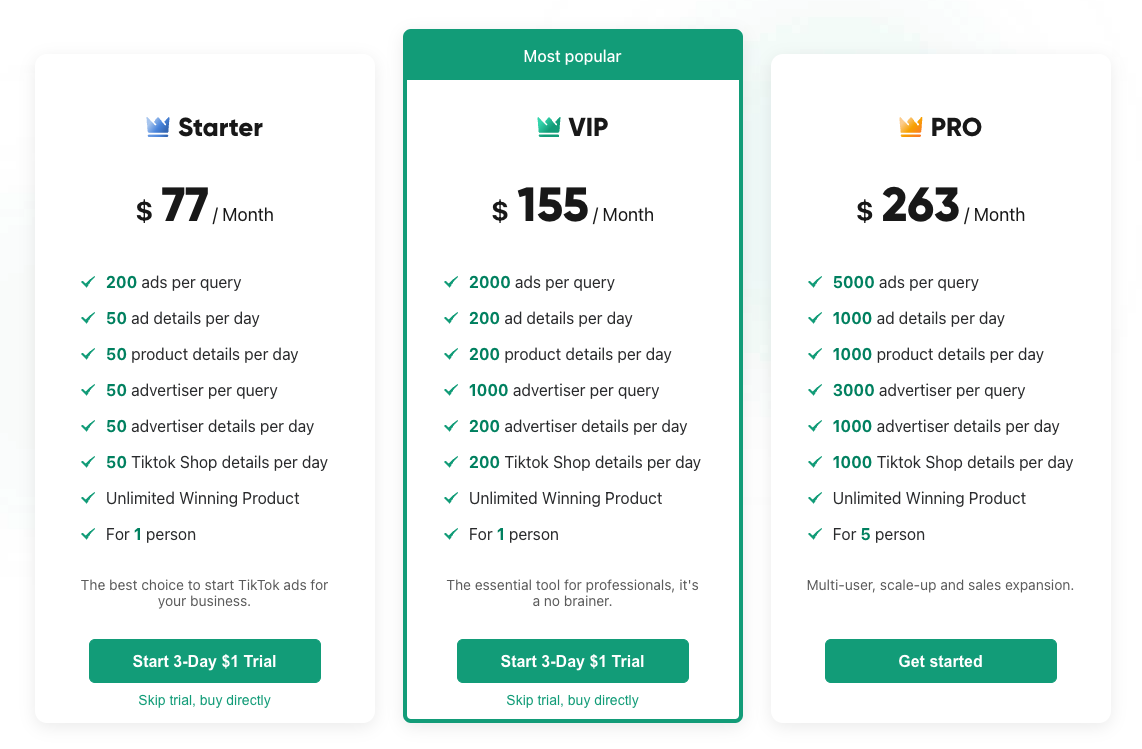
Task: Click the checkmark beside 200 ads per query
Action: tap(88, 282)
